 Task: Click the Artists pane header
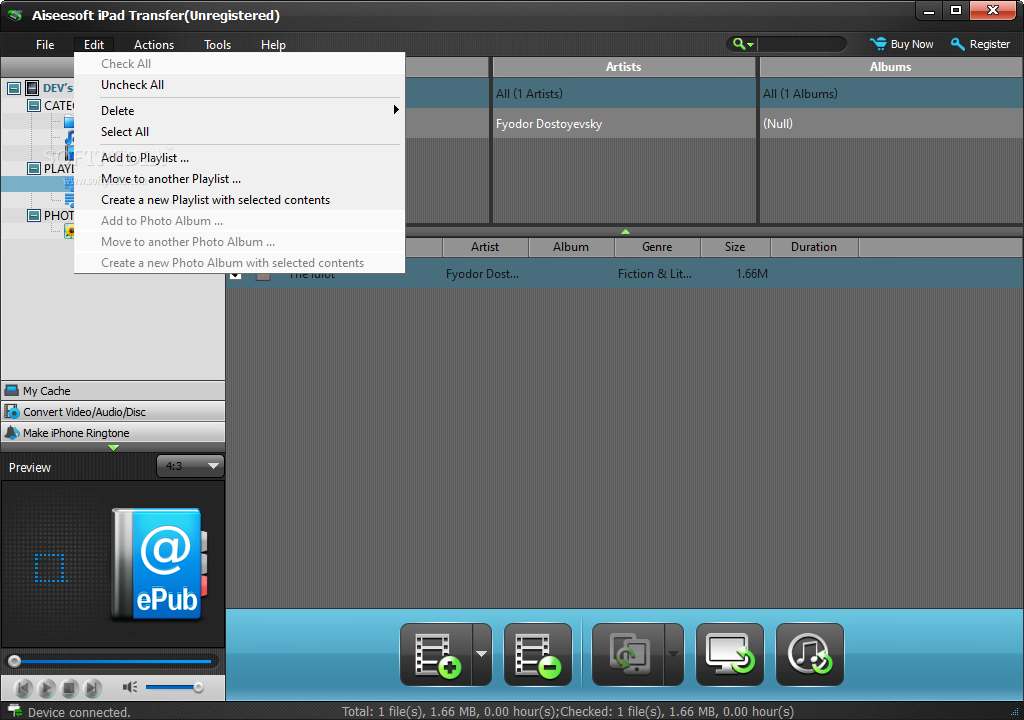[x=624, y=67]
